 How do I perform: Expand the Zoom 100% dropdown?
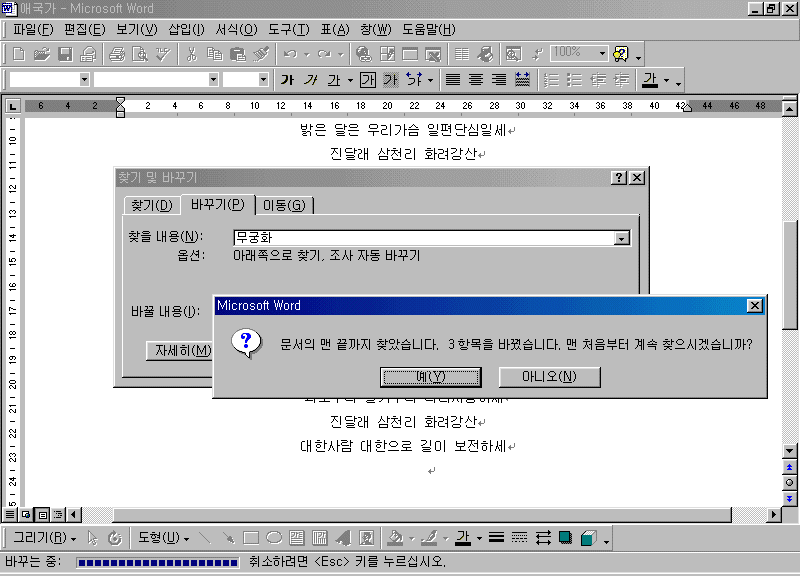pyautogui.click(x=602, y=53)
